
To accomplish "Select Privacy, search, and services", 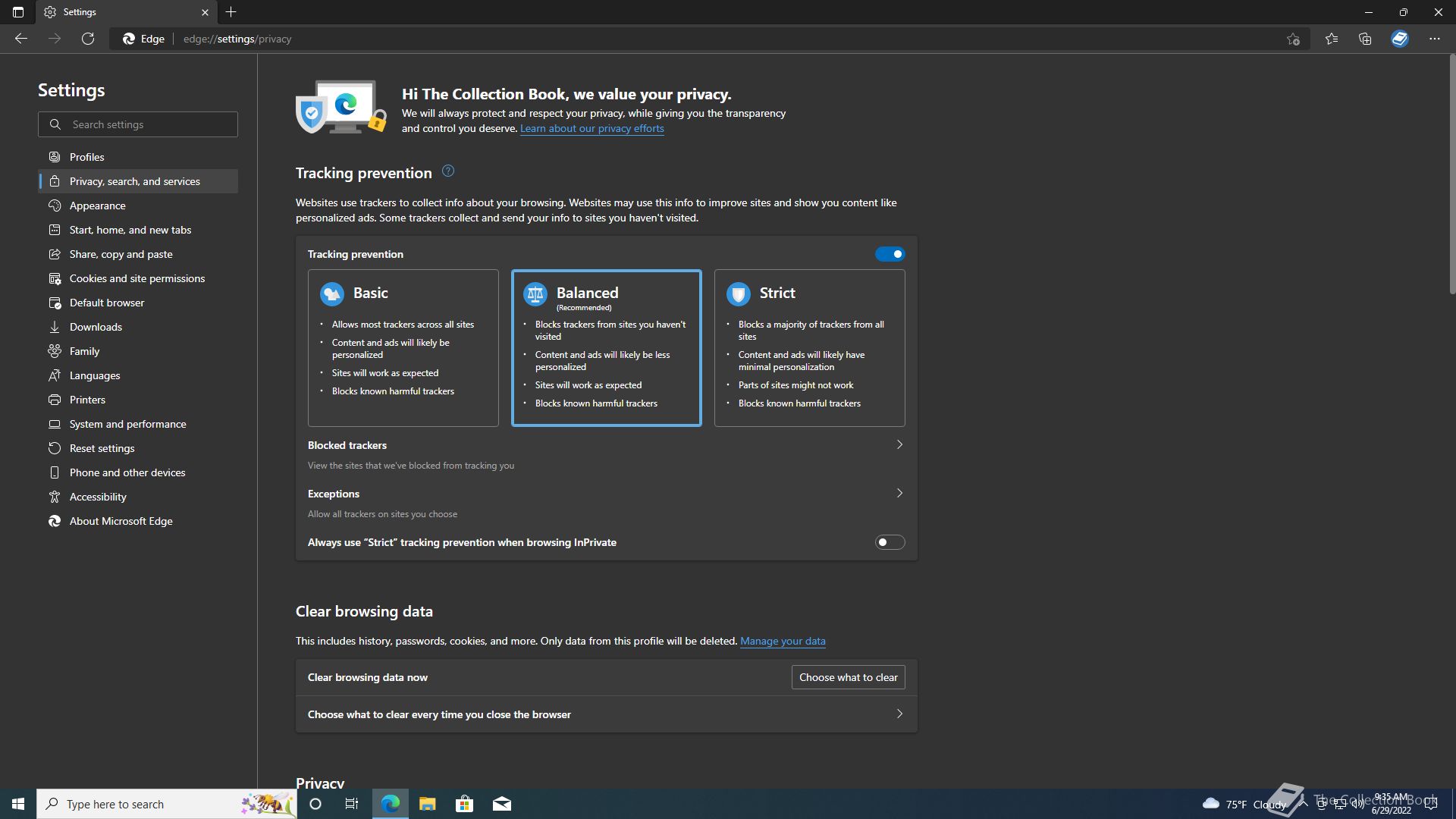I will 138,181.
